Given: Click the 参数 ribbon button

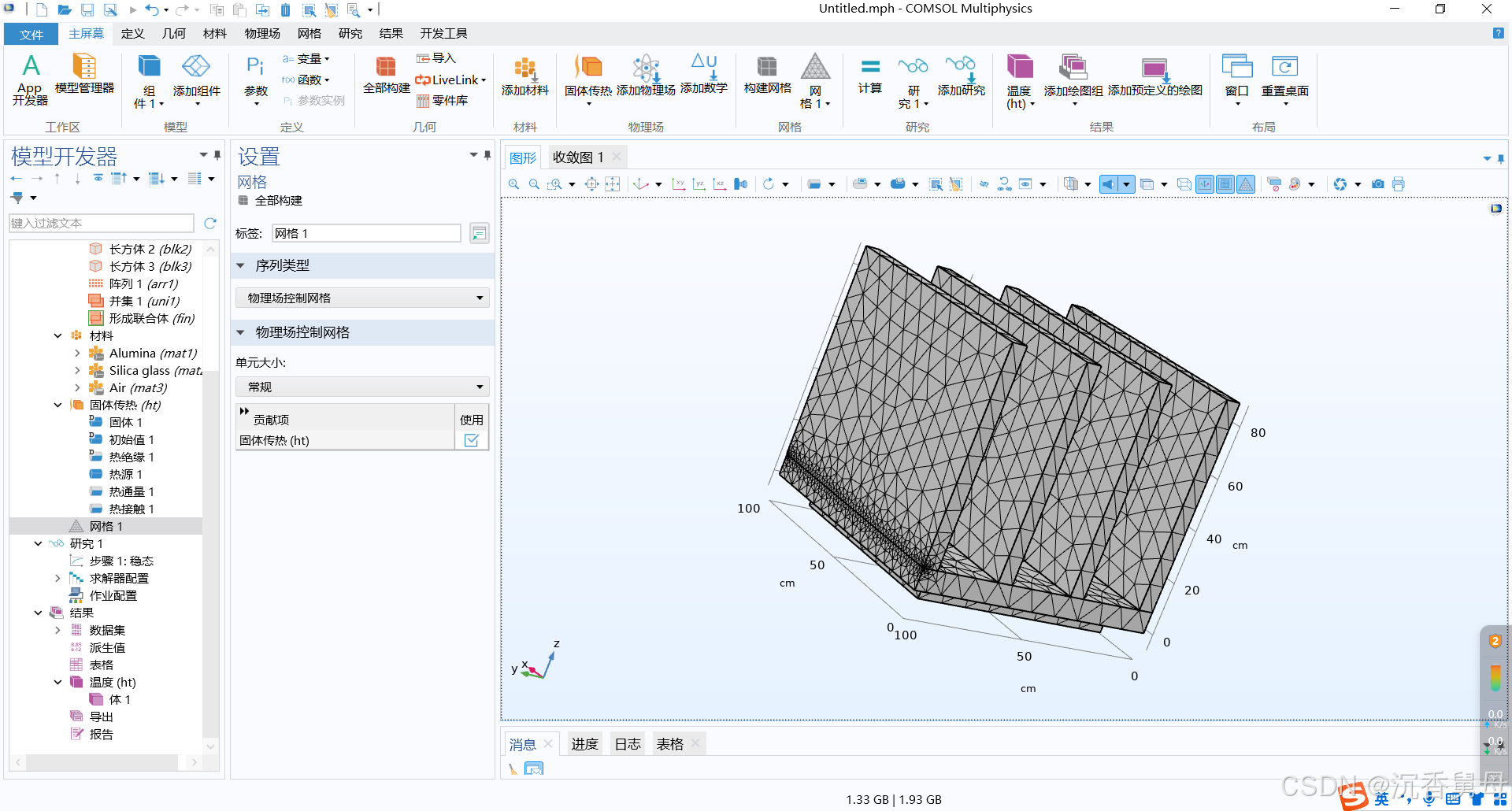Looking at the screenshot, I should tap(255, 80).
